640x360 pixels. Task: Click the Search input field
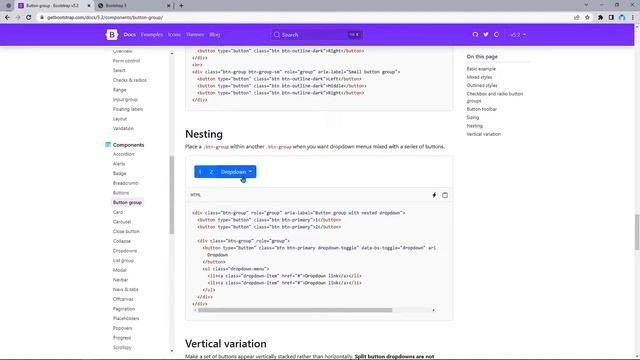pyautogui.click(x=316, y=35)
